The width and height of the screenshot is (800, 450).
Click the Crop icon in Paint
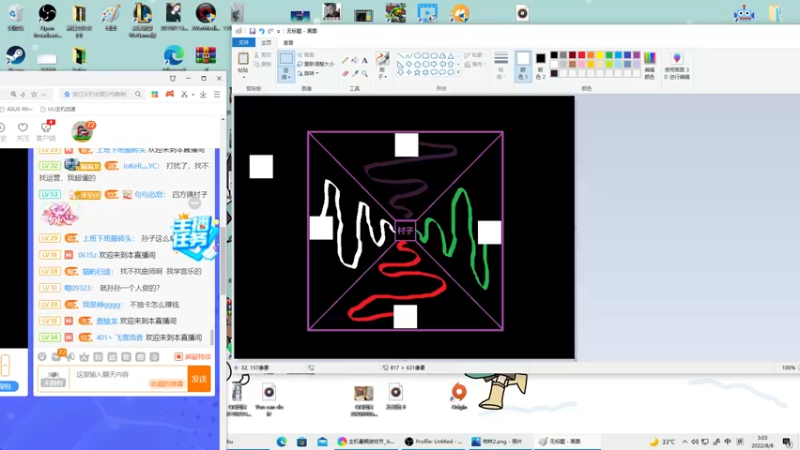tap(301, 55)
